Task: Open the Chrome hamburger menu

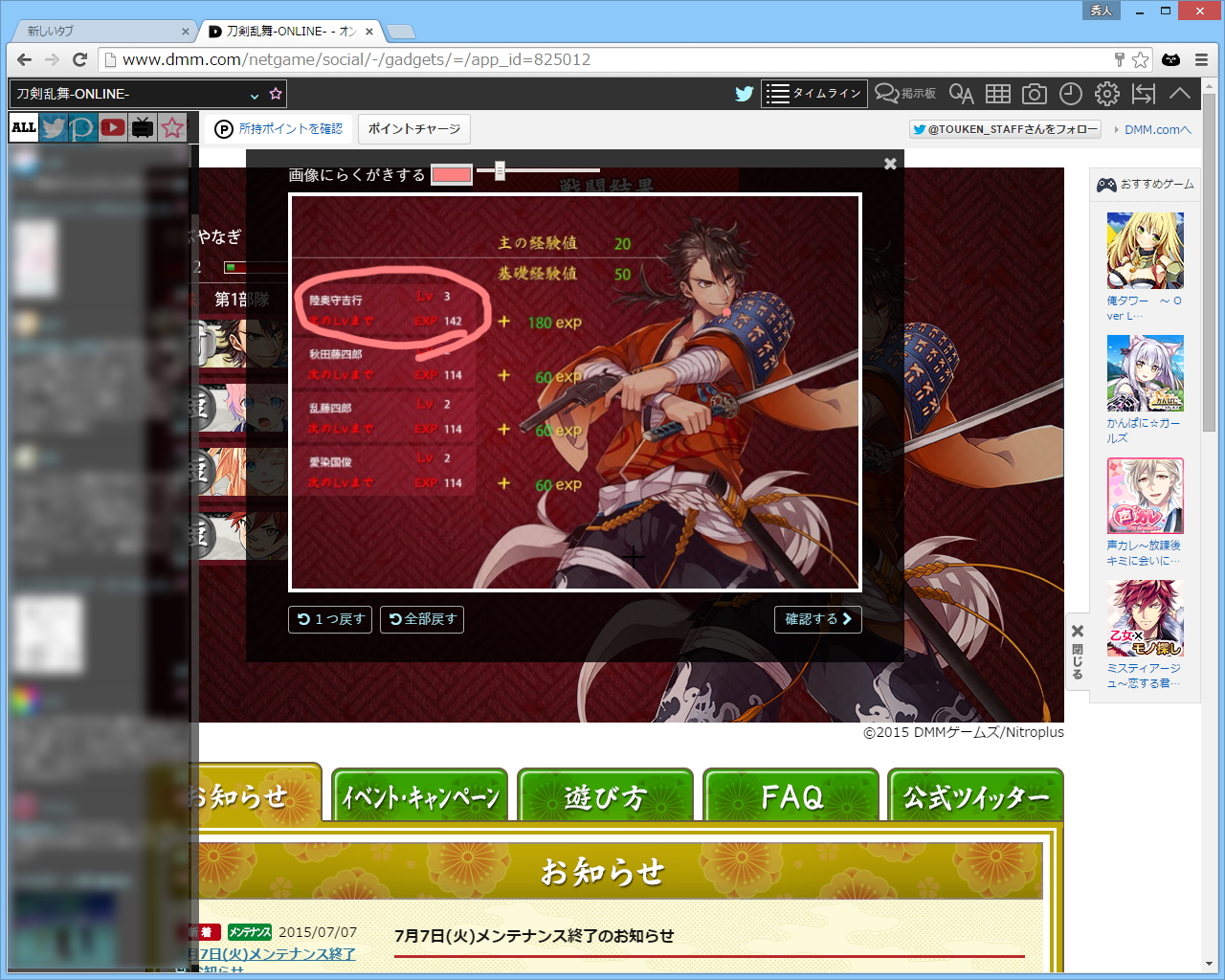Action: [1201, 59]
